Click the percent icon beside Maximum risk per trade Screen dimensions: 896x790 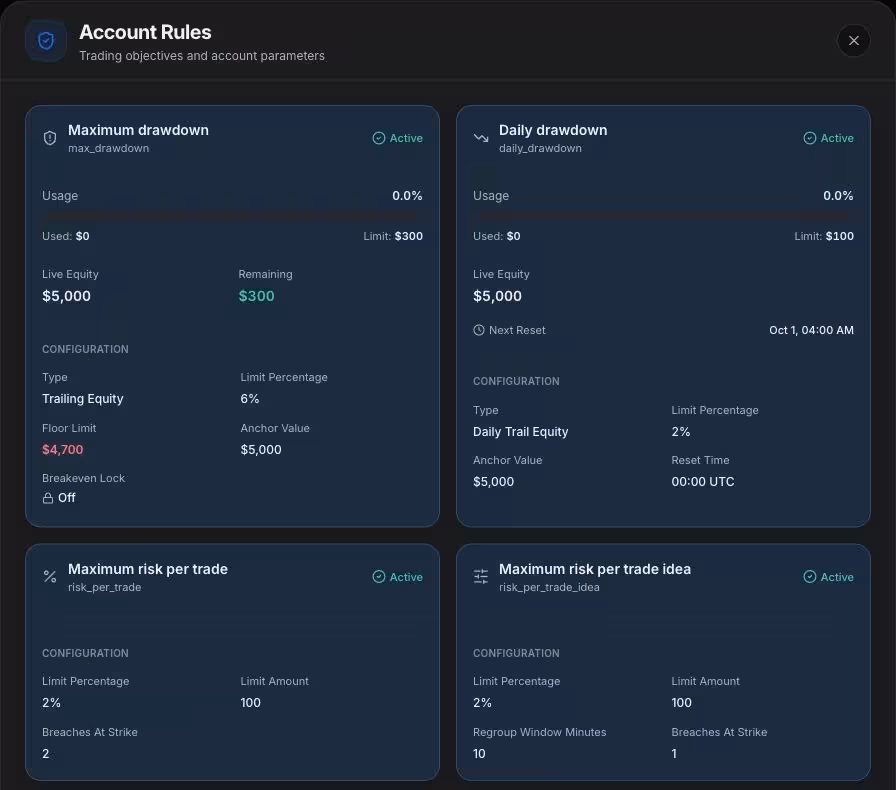tap(50, 577)
